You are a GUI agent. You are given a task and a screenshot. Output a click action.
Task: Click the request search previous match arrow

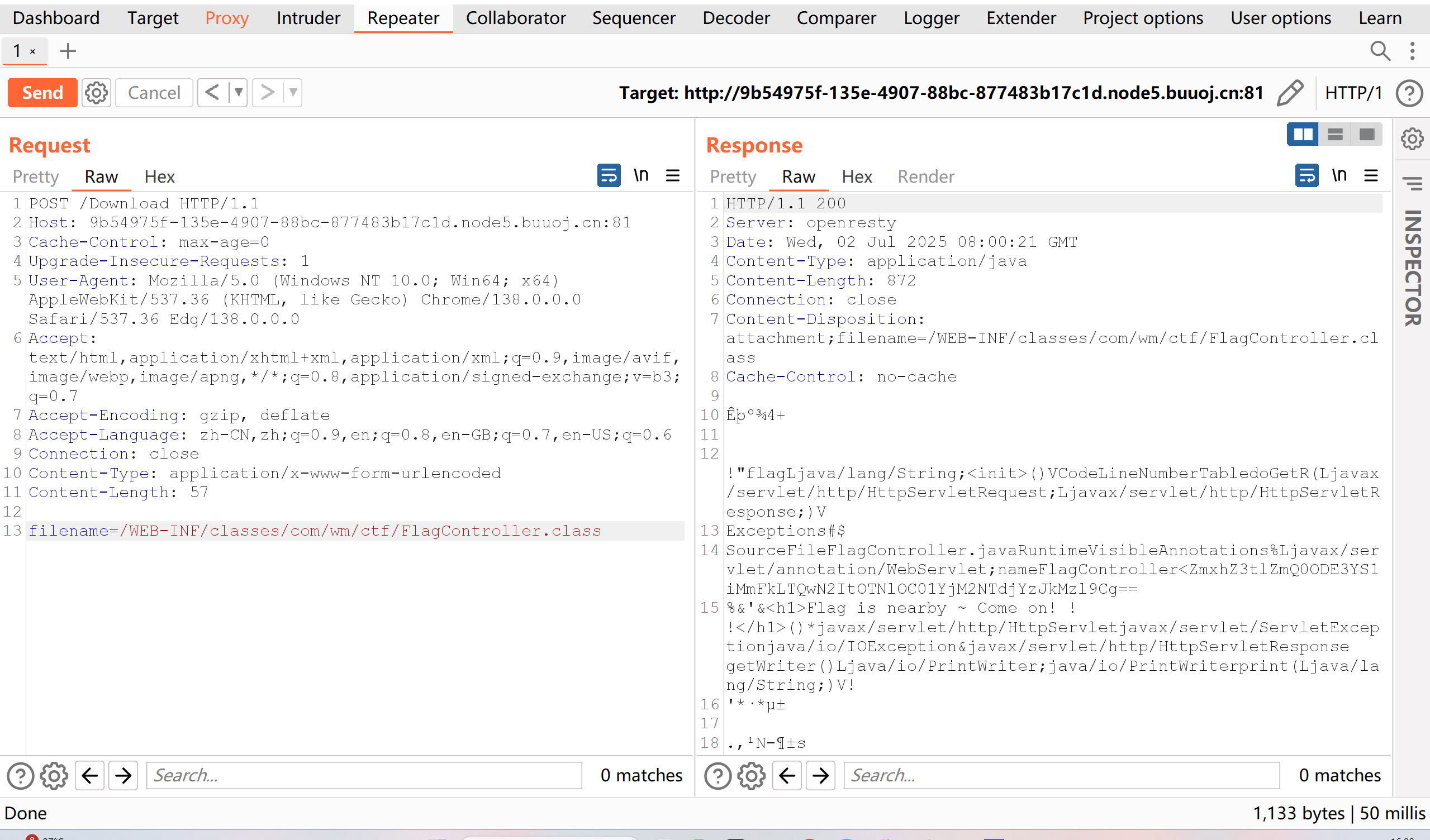click(89, 775)
